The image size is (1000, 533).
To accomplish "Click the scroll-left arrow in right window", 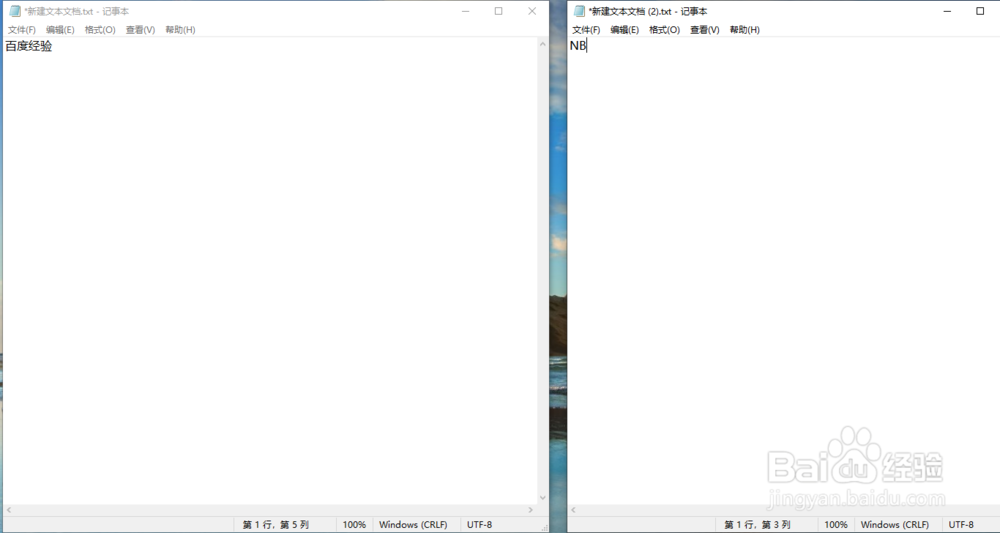I will tap(573, 509).
